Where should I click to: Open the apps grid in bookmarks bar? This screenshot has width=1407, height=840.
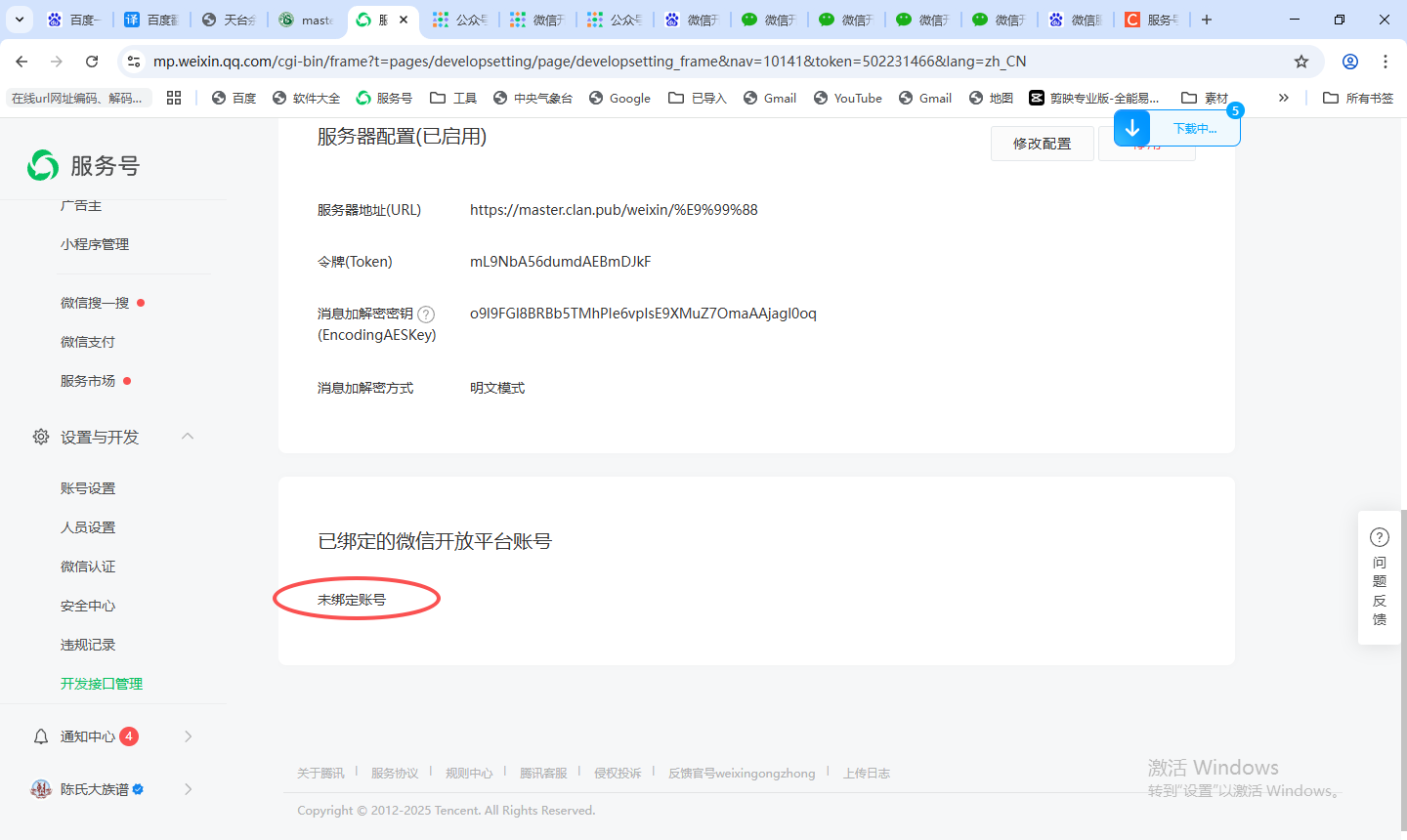(x=174, y=98)
